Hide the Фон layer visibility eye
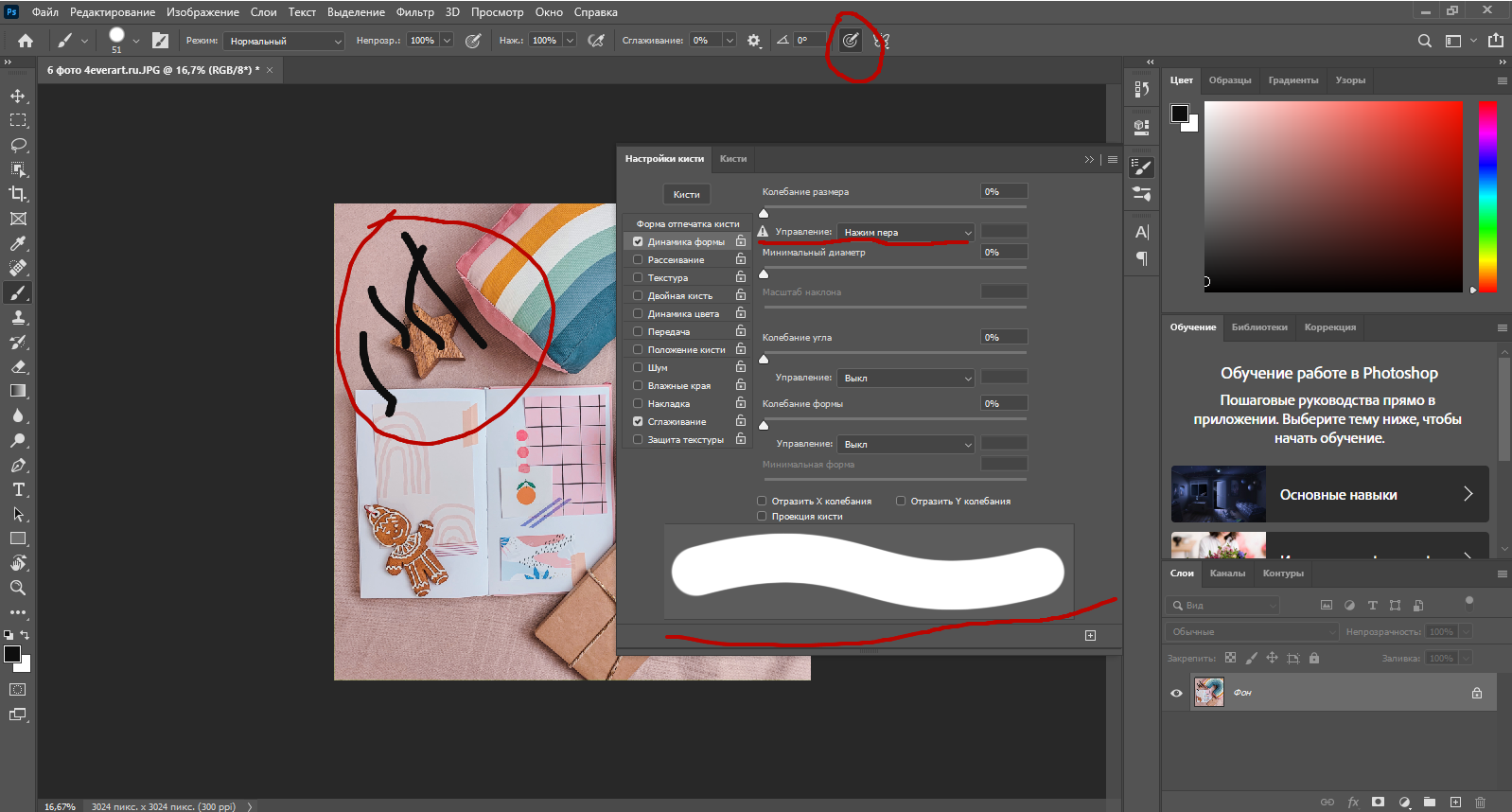Screen dimensions: 1512x812 click(x=1176, y=693)
